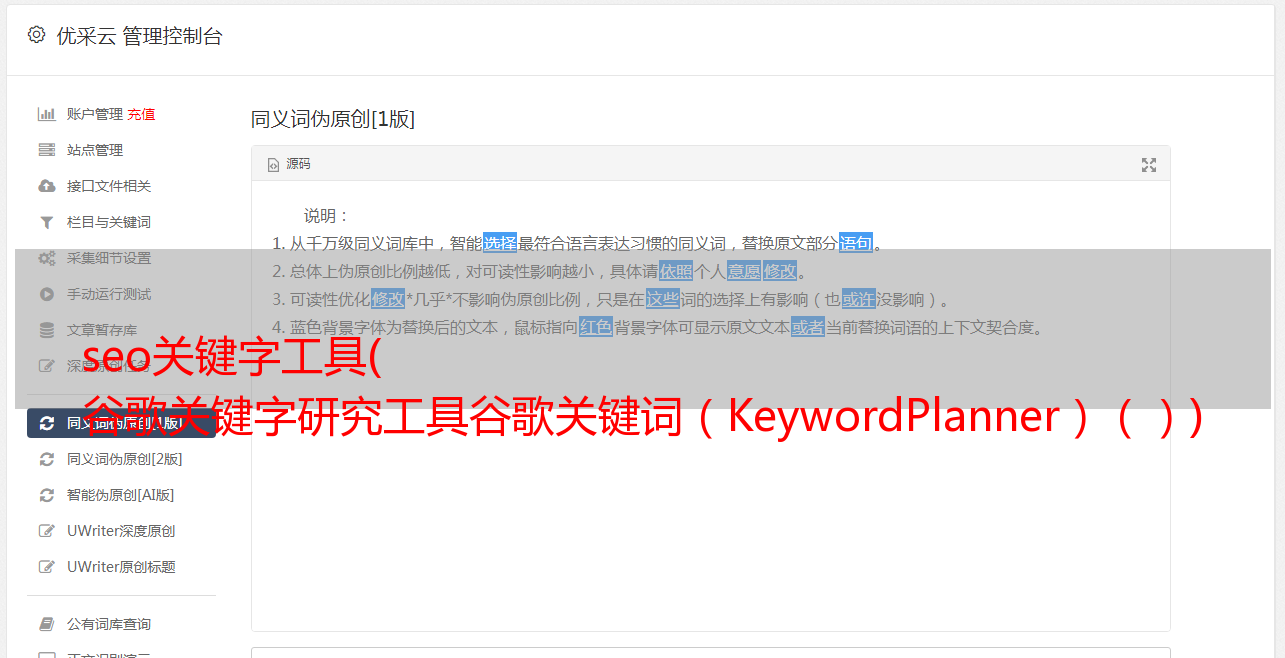Click the gear icon beside 优采云 管理控制台

(x=36, y=35)
